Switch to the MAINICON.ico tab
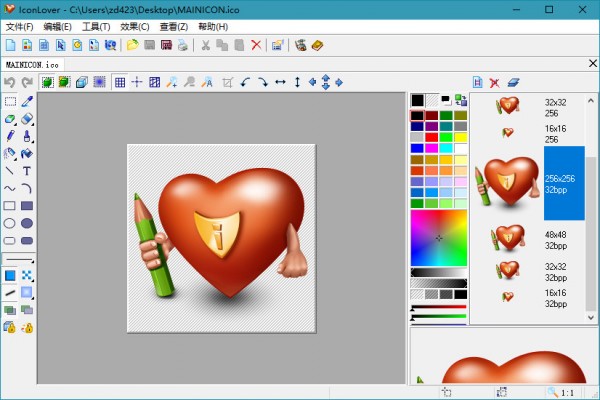The height and width of the screenshot is (400, 600). pyautogui.click(x=33, y=64)
